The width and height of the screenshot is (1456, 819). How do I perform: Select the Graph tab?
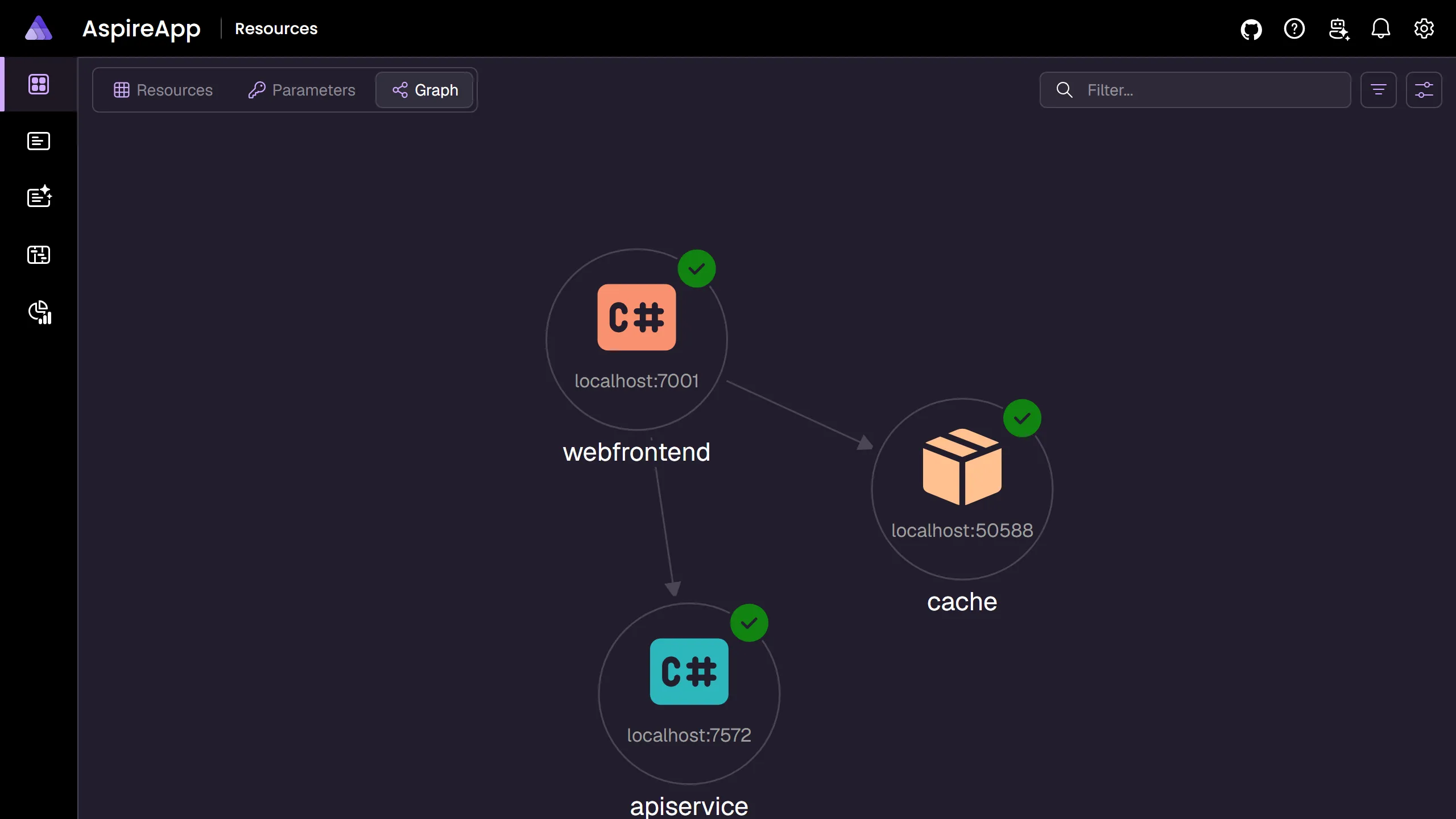(425, 90)
